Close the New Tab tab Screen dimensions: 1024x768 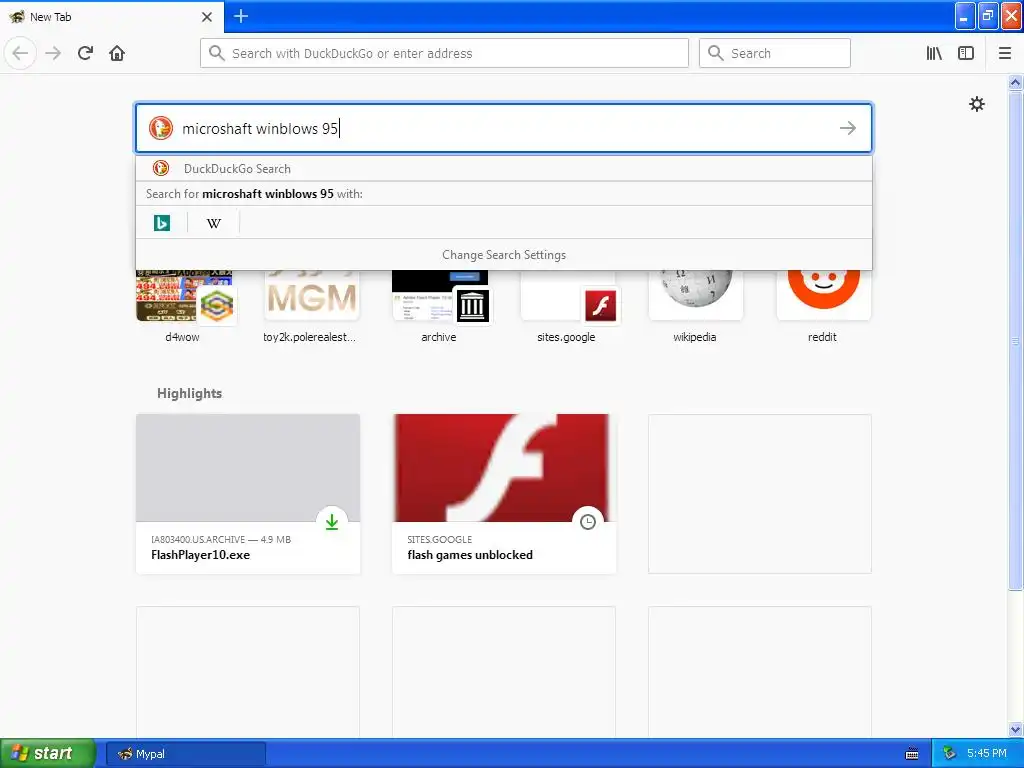[207, 17]
